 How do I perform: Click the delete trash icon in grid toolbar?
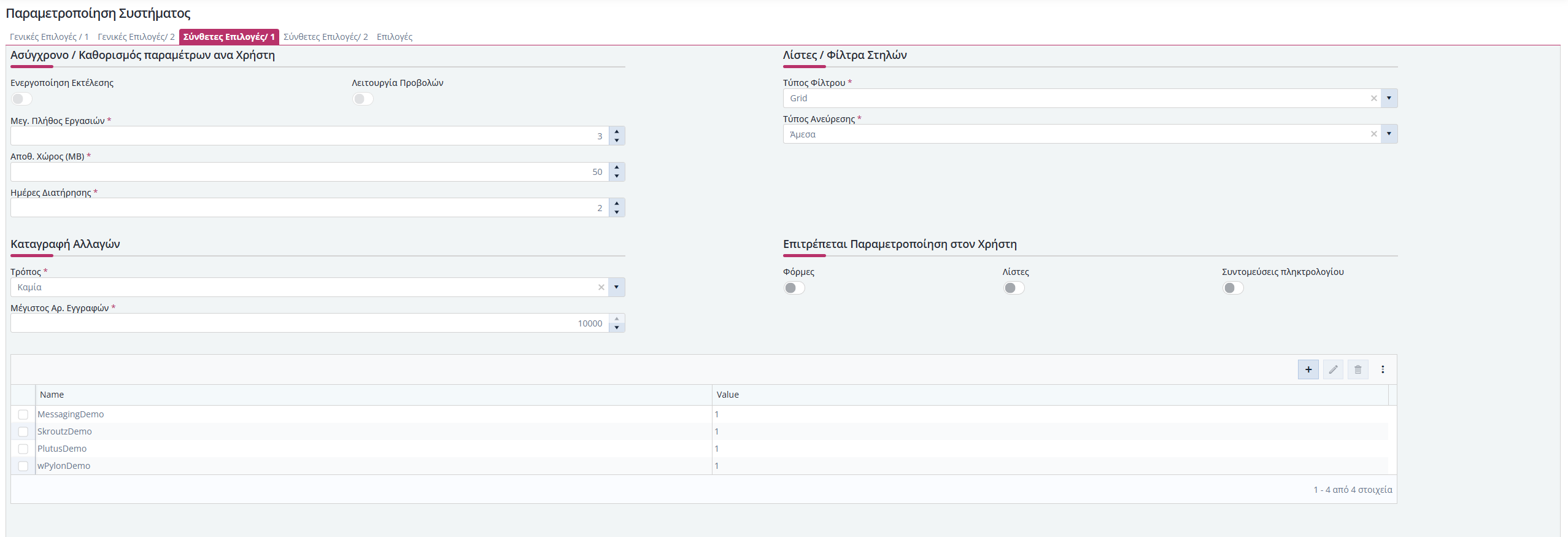click(1358, 369)
